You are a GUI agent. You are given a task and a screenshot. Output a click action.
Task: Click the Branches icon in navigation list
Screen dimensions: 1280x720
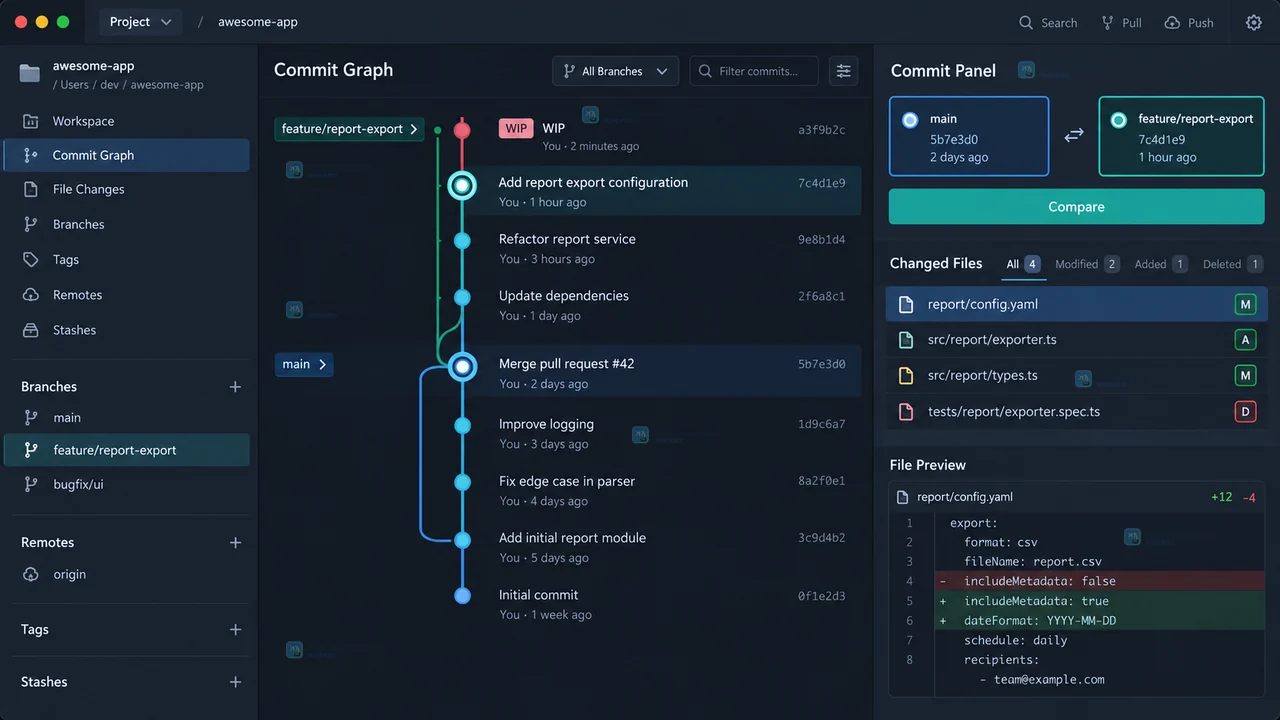pyautogui.click(x=30, y=224)
